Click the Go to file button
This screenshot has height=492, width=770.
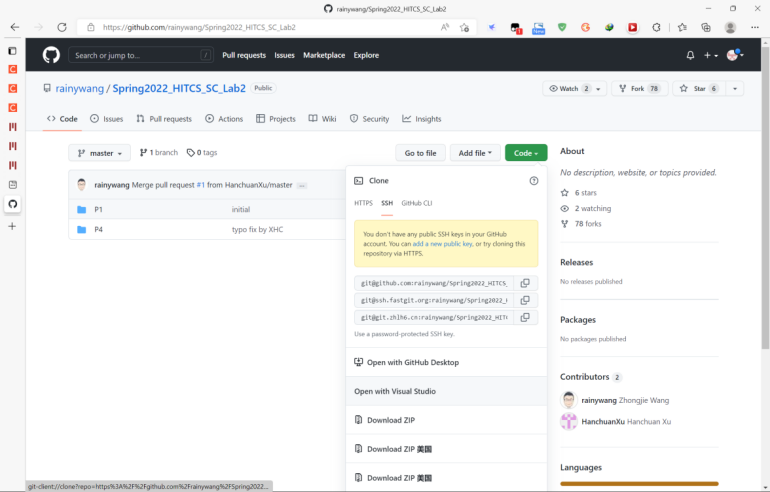[420, 153]
